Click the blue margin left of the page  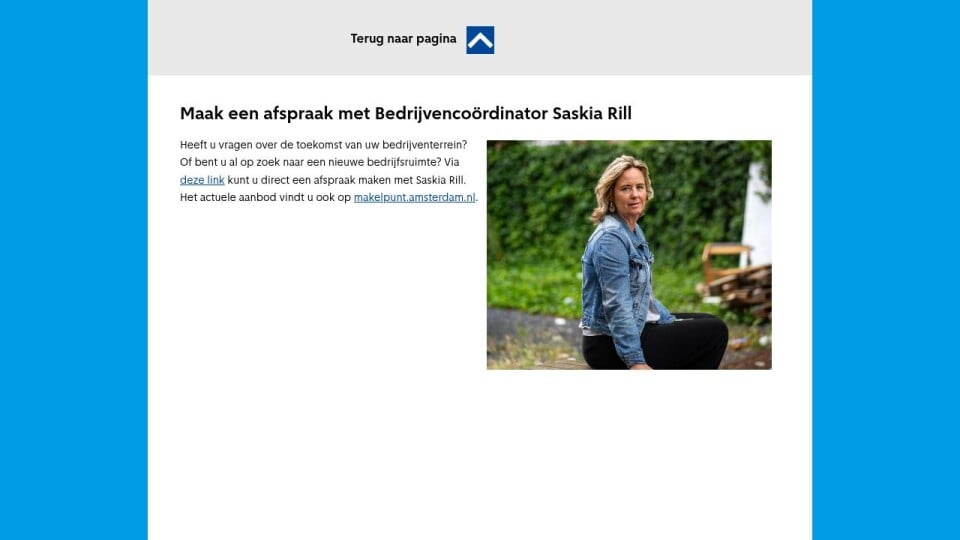(x=73, y=270)
